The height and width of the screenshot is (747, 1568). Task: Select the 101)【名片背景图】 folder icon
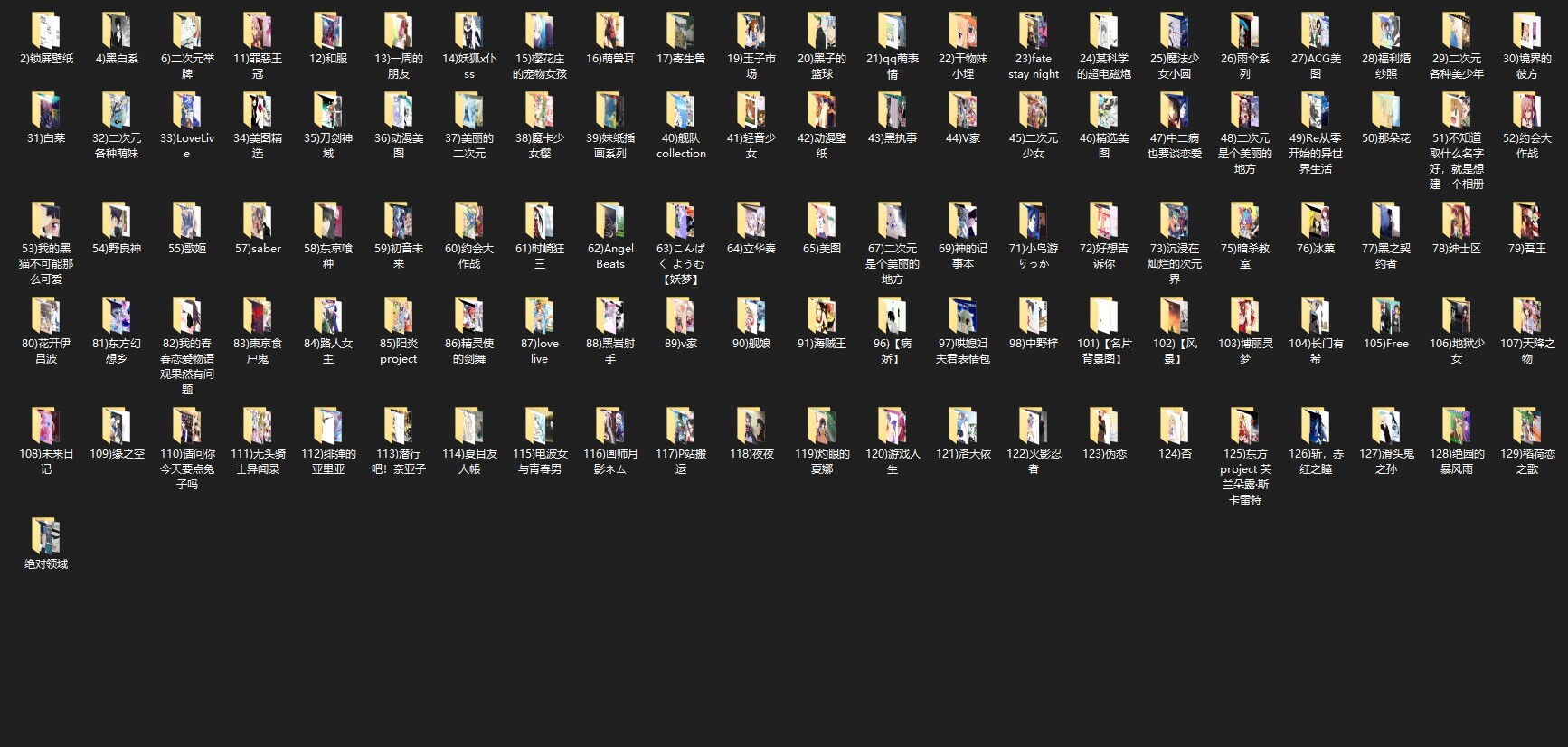click(x=1103, y=316)
